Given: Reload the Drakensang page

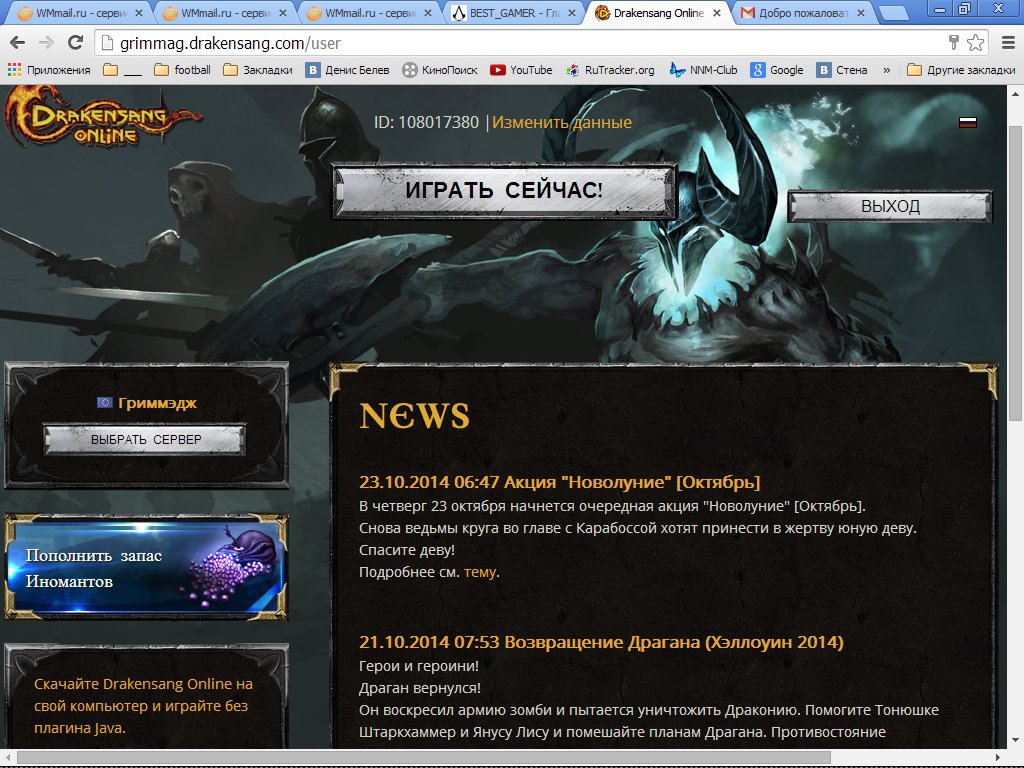Looking at the screenshot, I should [x=75, y=43].
